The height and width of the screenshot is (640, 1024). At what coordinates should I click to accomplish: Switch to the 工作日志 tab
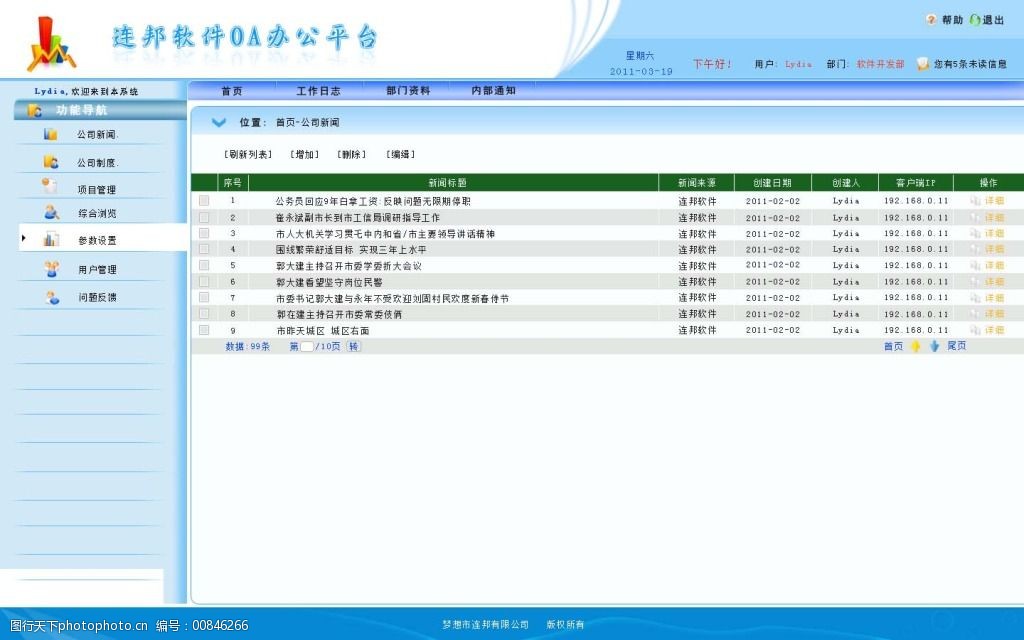[x=318, y=89]
